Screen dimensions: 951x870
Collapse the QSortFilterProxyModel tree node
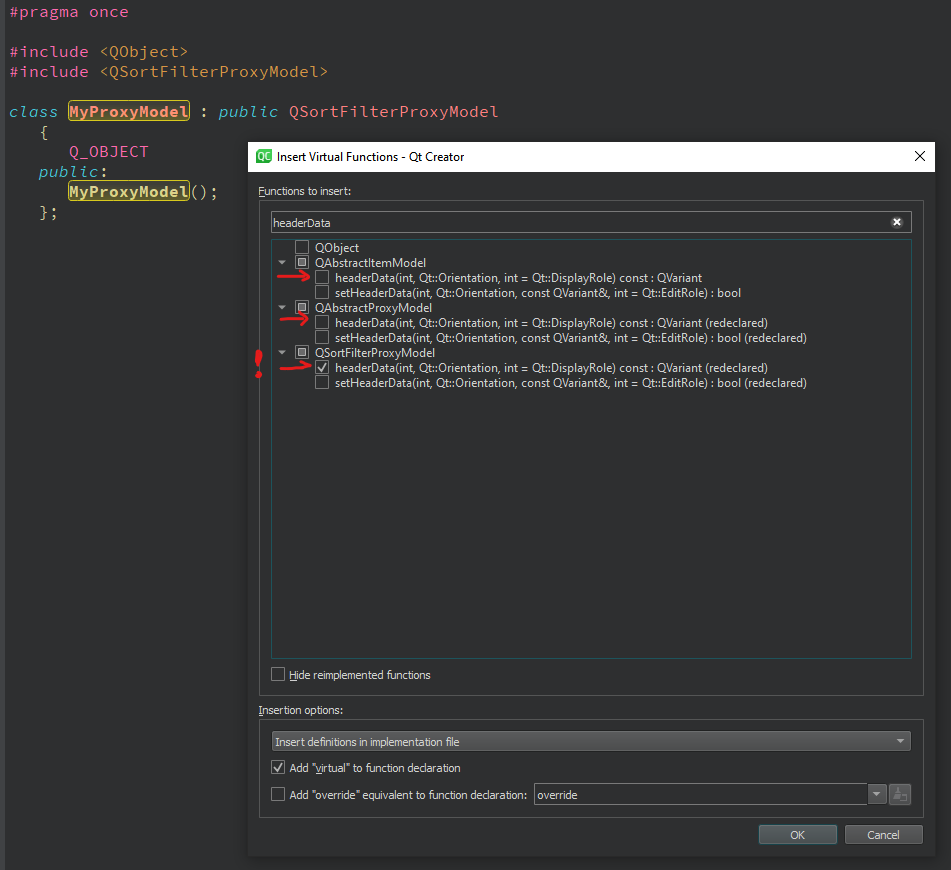tap(282, 352)
